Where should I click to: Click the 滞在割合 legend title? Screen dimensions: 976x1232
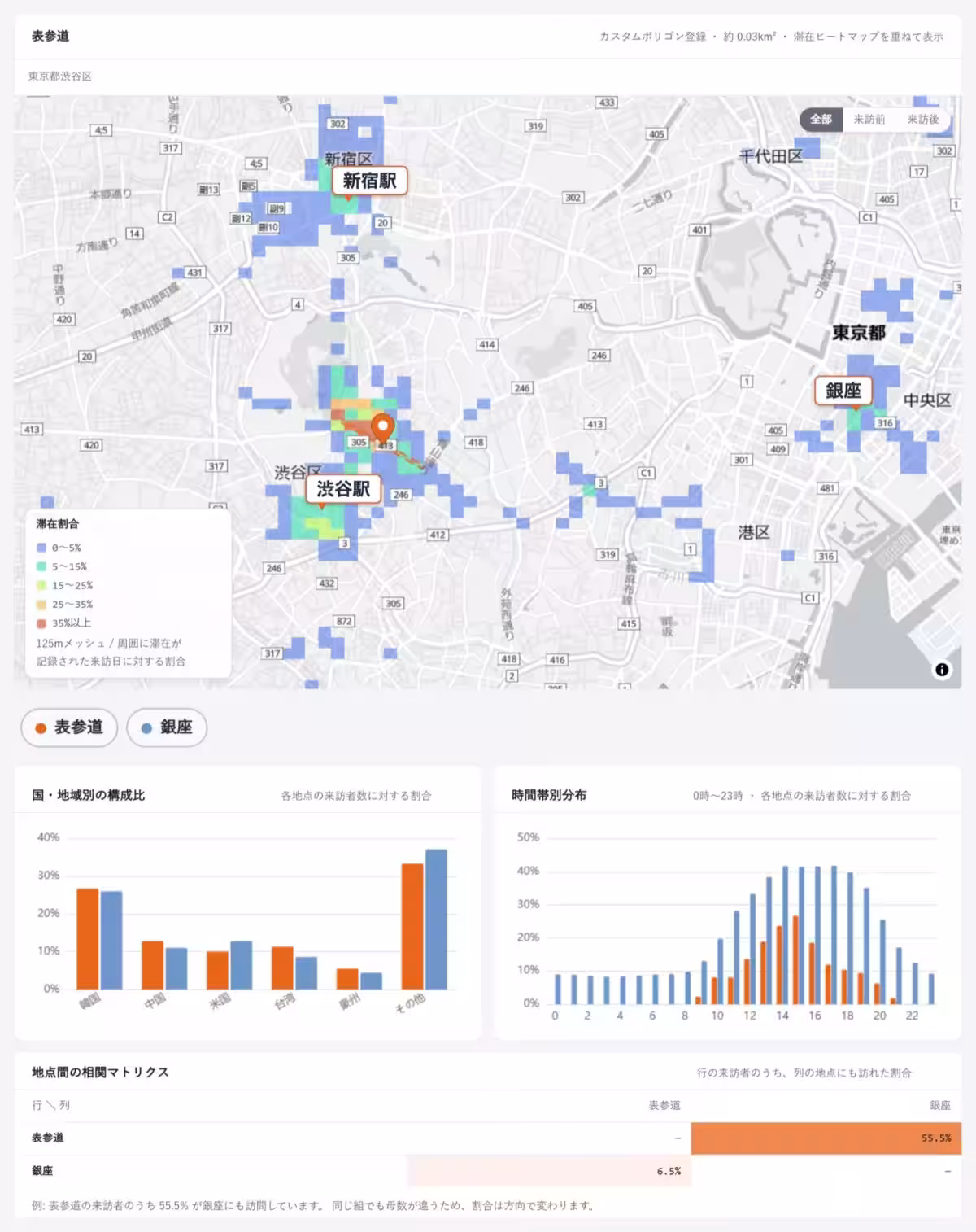point(58,524)
